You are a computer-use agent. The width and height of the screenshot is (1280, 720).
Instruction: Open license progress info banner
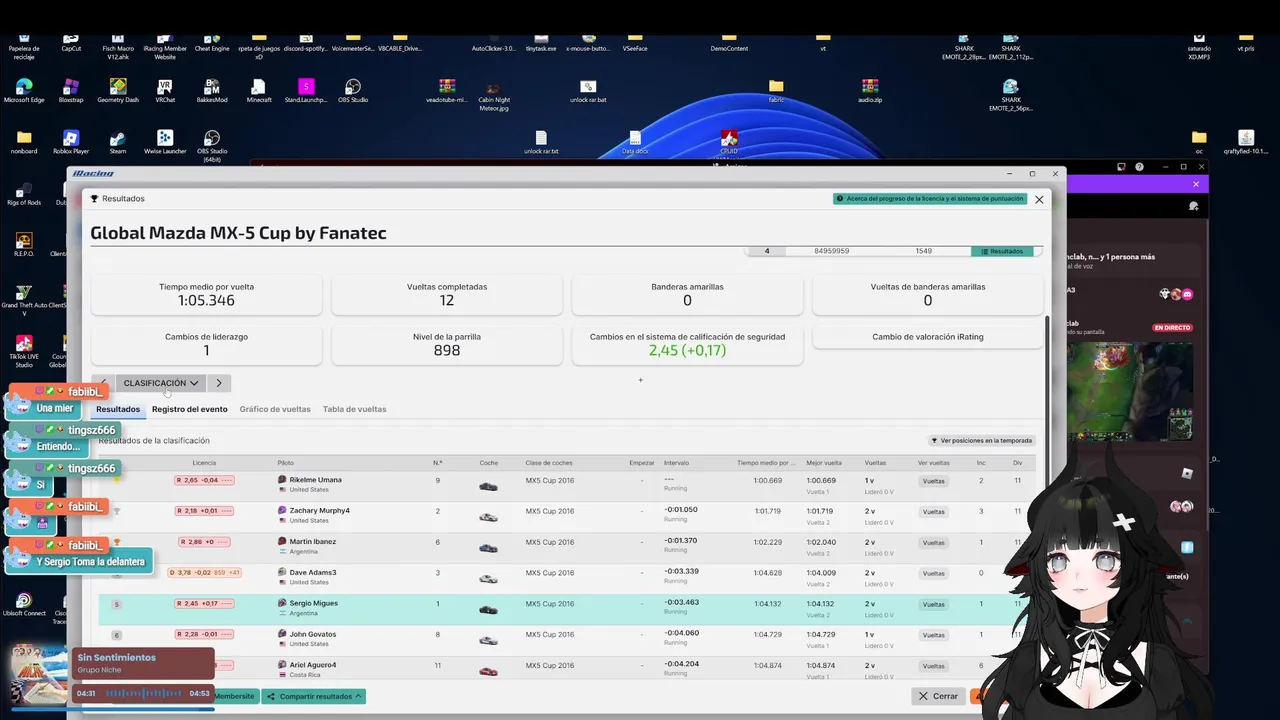click(930, 199)
